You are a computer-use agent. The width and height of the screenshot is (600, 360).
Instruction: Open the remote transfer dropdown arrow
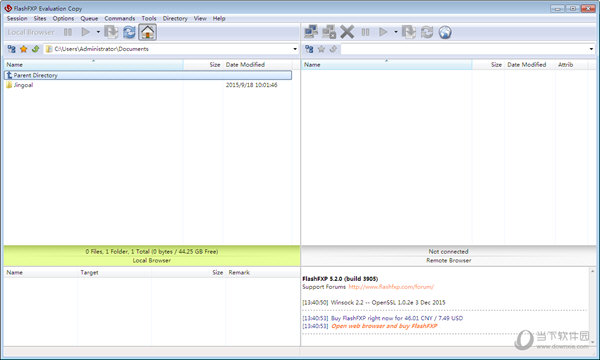(x=396, y=32)
